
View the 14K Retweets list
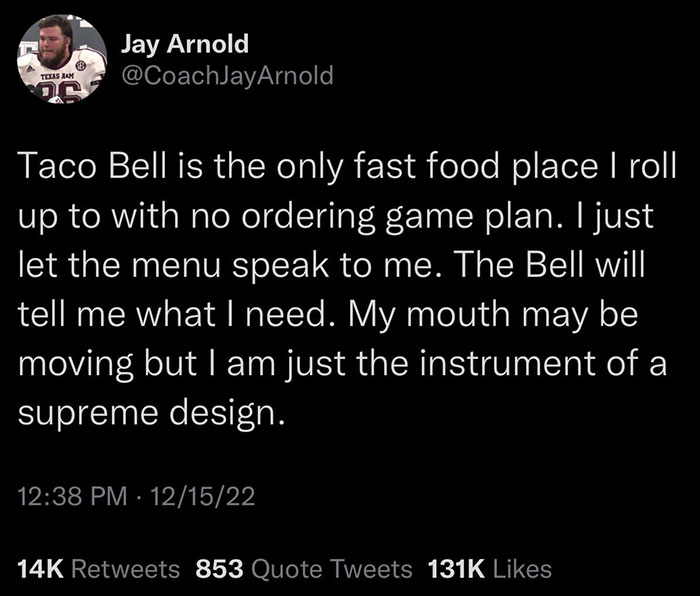pyautogui.click(x=98, y=570)
